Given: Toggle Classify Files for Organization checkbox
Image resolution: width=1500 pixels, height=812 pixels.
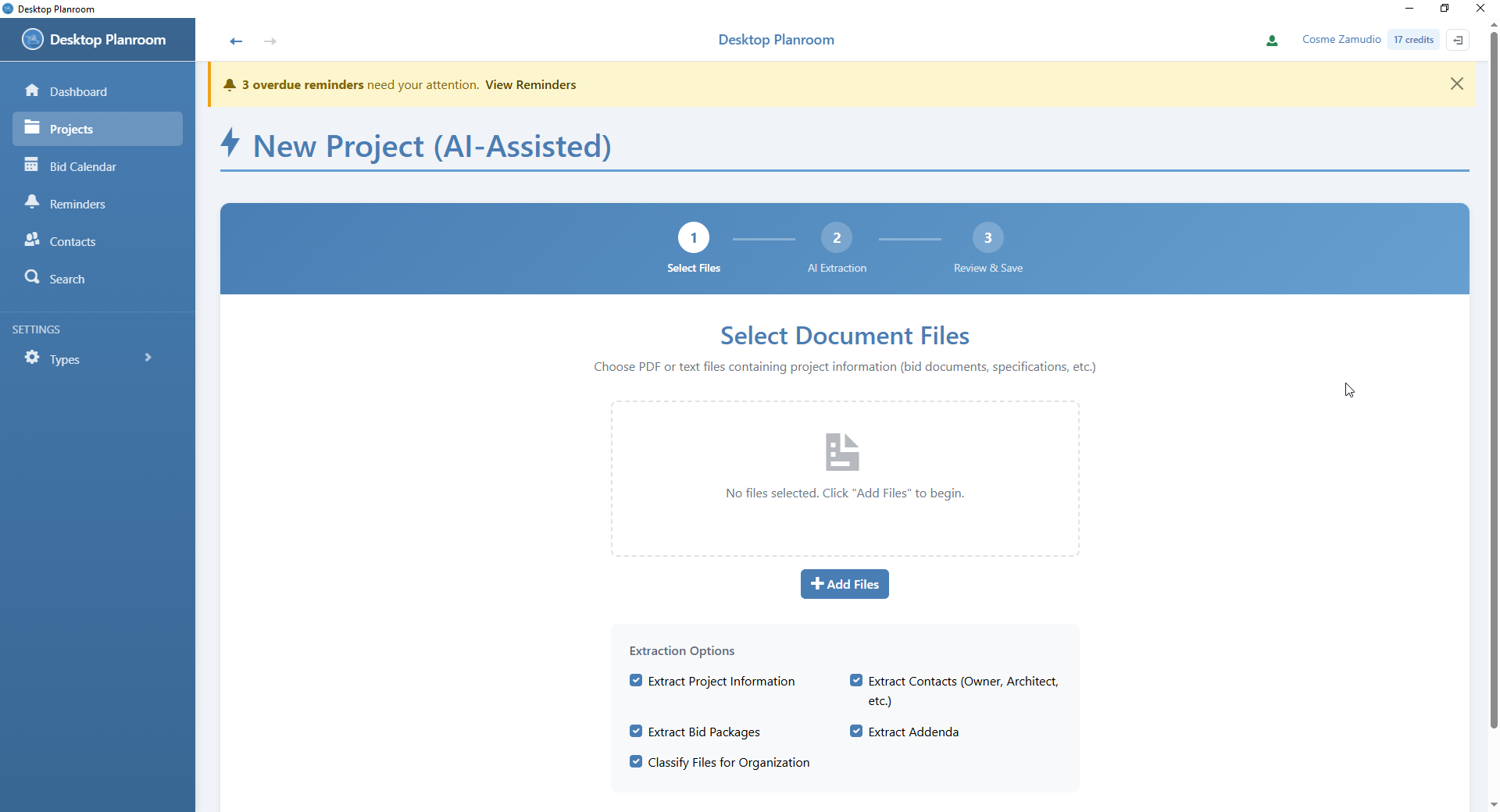Looking at the screenshot, I should (636, 762).
